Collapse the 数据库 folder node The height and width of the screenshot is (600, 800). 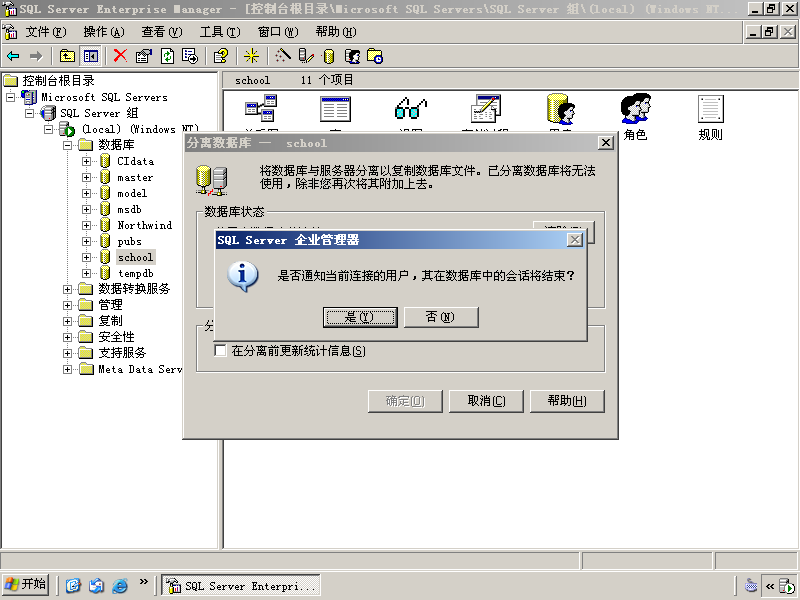[67, 145]
